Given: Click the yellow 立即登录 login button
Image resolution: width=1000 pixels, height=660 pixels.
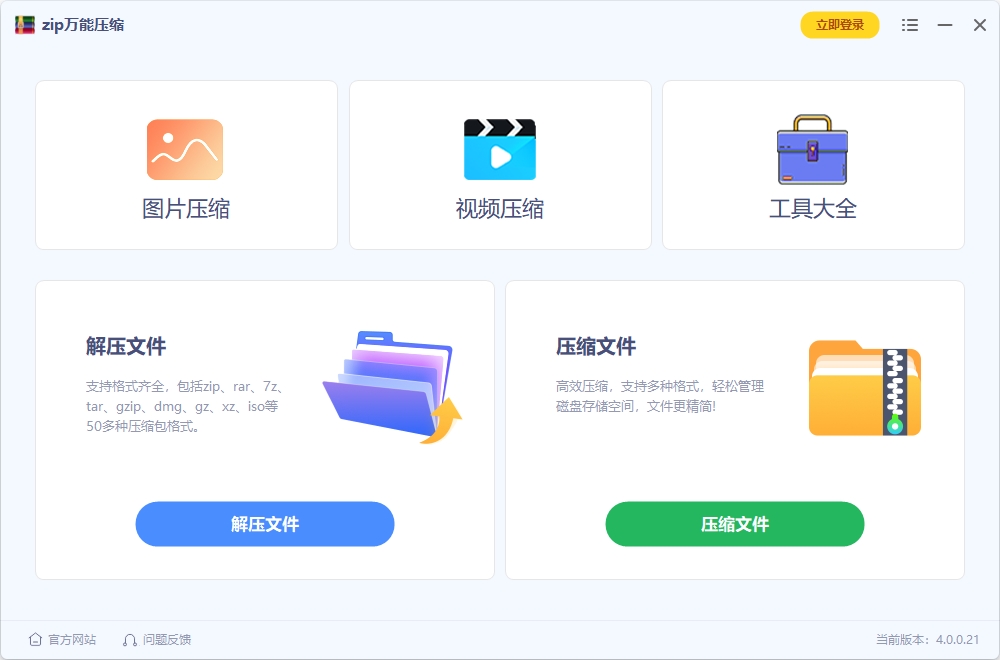Looking at the screenshot, I should pos(840,25).
